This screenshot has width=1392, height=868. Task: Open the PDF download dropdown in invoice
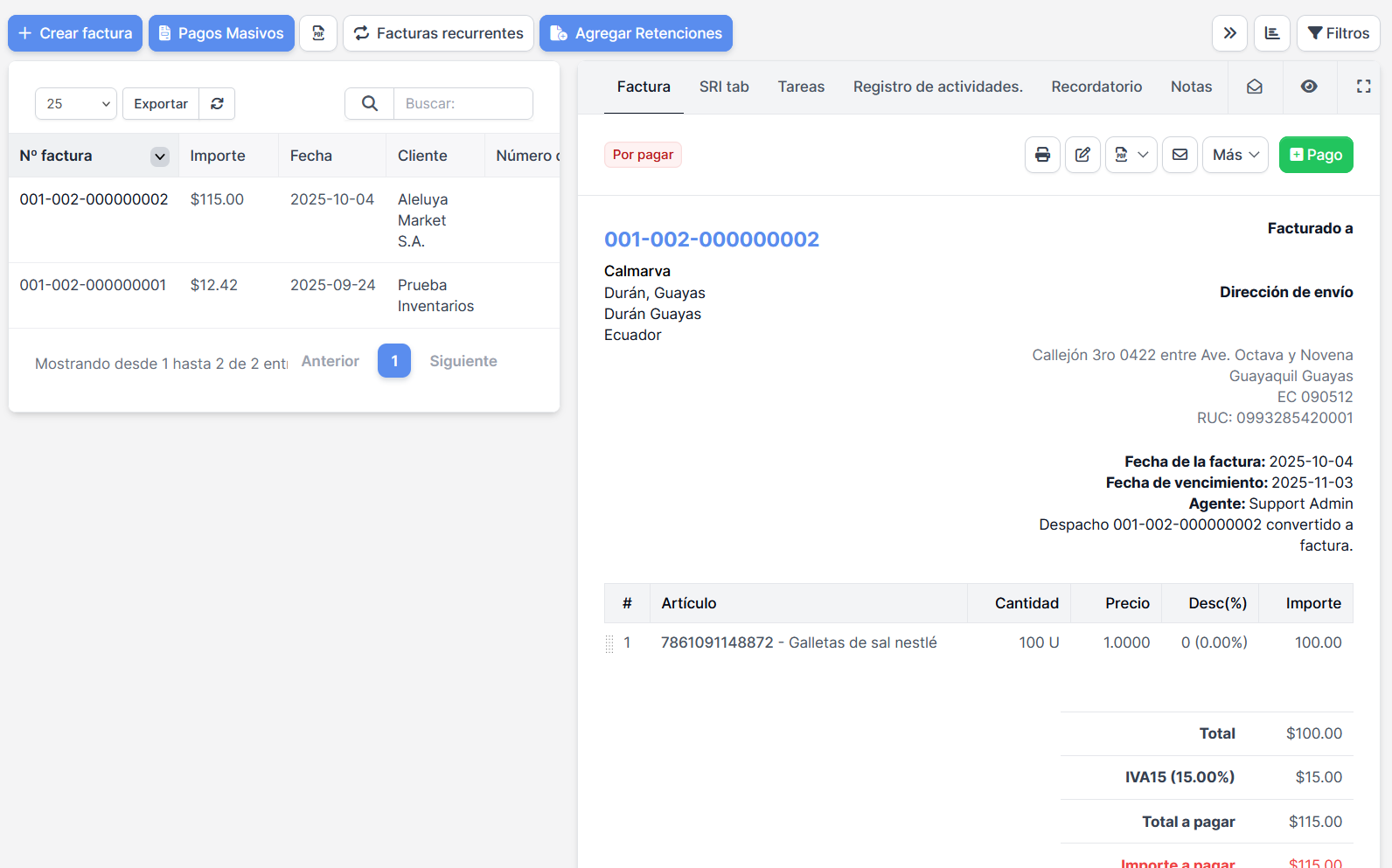point(1131,155)
